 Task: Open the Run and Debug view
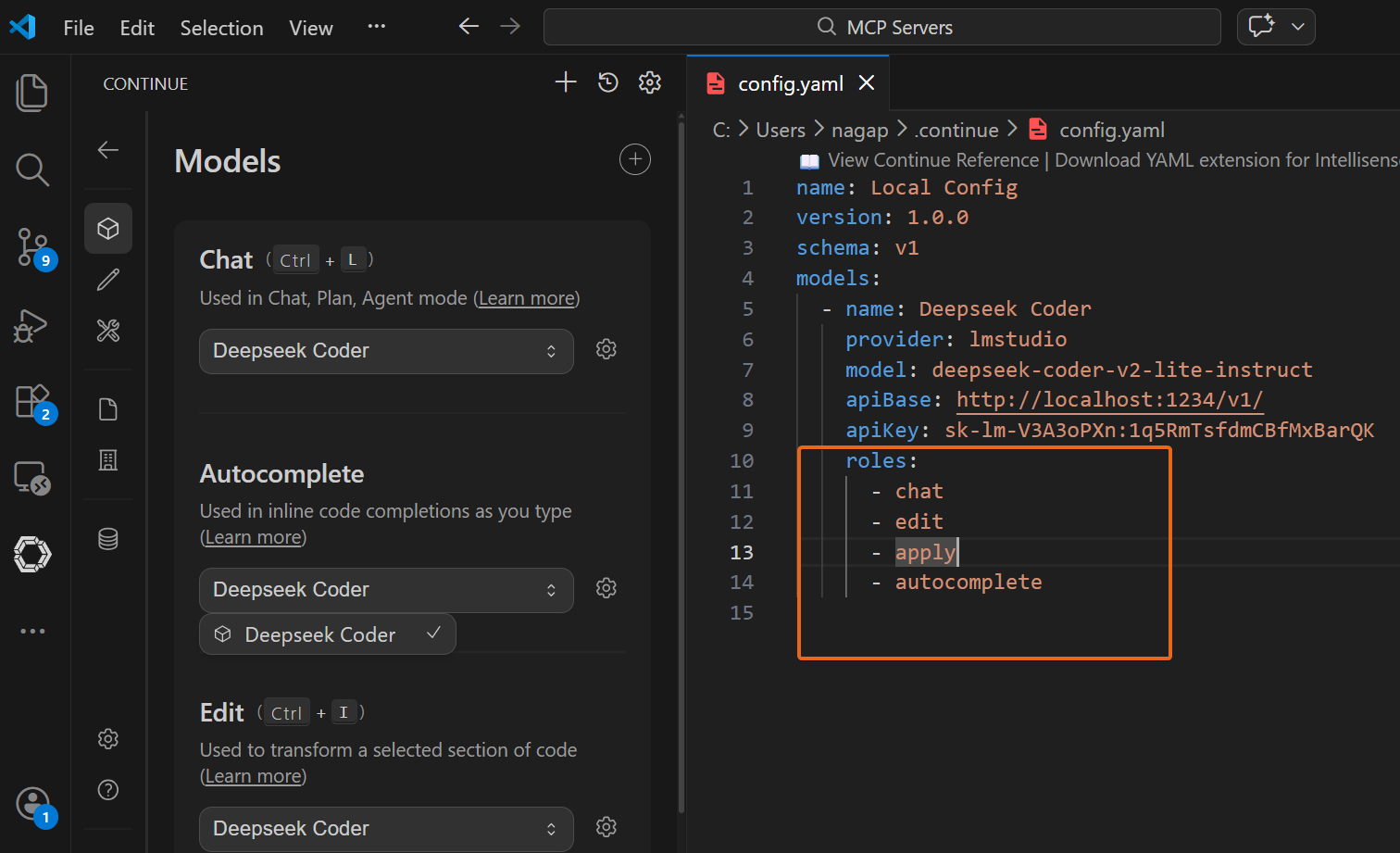(x=31, y=326)
